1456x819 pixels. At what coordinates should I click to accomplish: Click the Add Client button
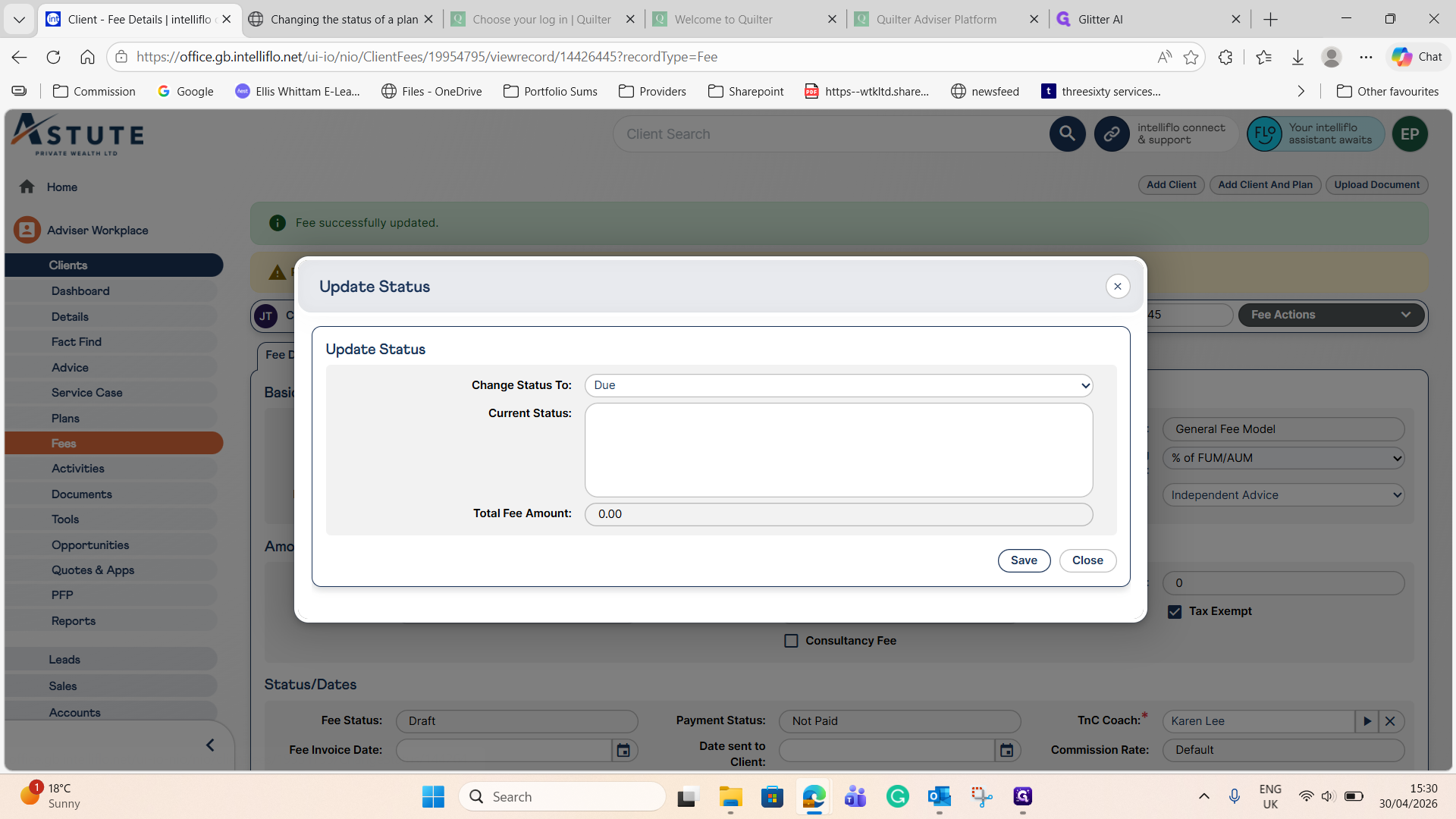pyautogui.click(x=1171, y=185)
